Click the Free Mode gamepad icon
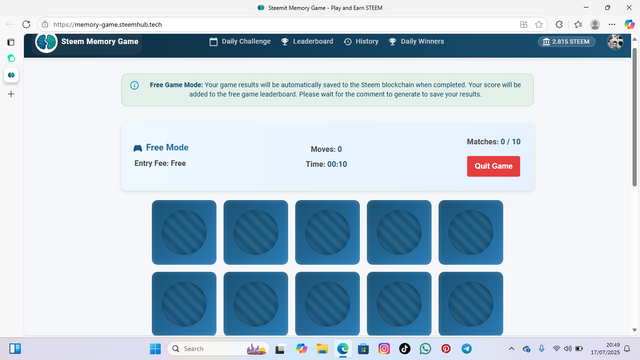This screenshot has height=360, width=640. tap(138, 148)
